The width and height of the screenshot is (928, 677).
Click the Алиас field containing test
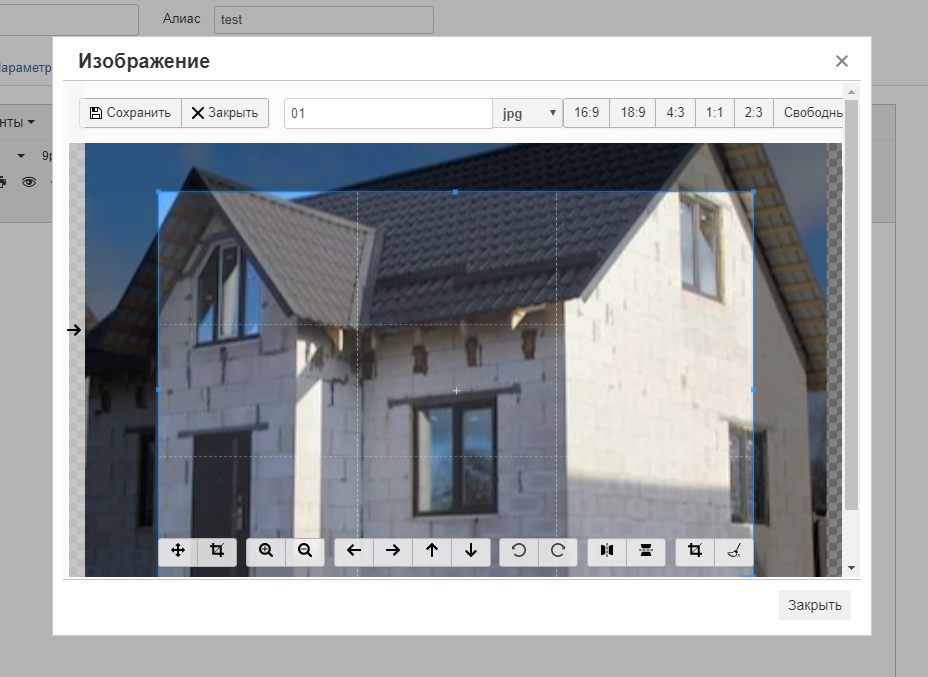tap(324, 20)
